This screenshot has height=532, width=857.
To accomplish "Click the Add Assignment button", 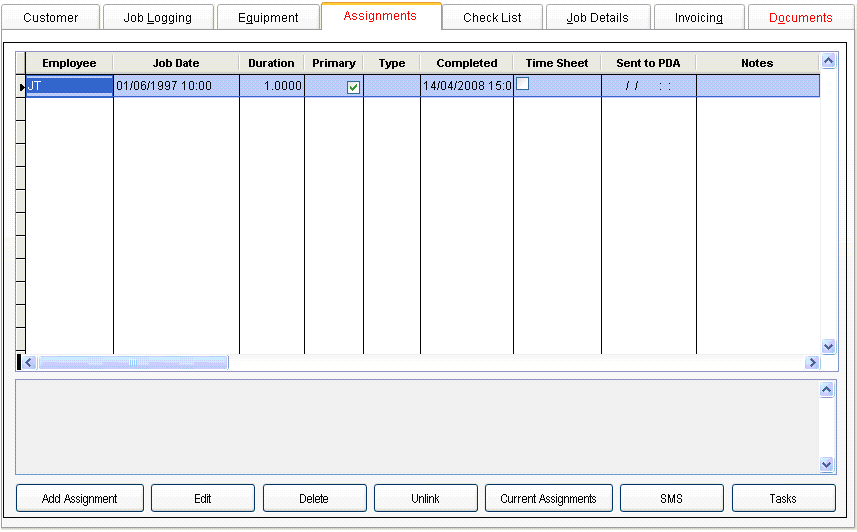I will point(80,498).
